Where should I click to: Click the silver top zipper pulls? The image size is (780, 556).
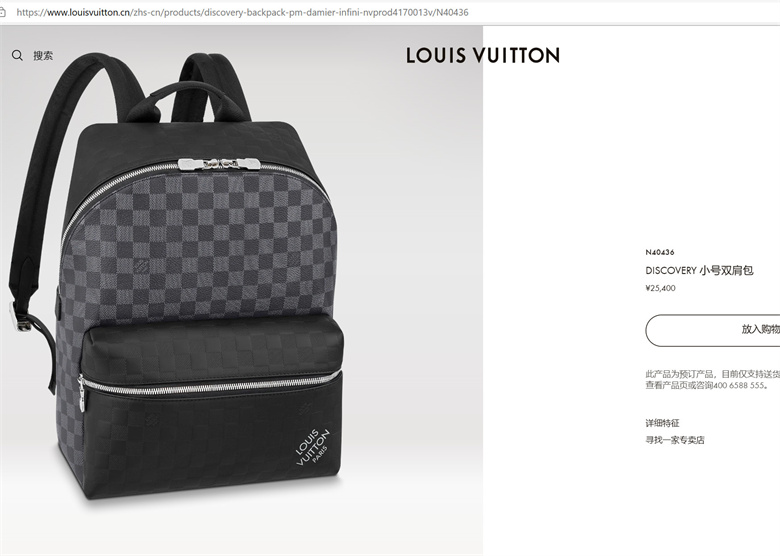pos(219,164)
